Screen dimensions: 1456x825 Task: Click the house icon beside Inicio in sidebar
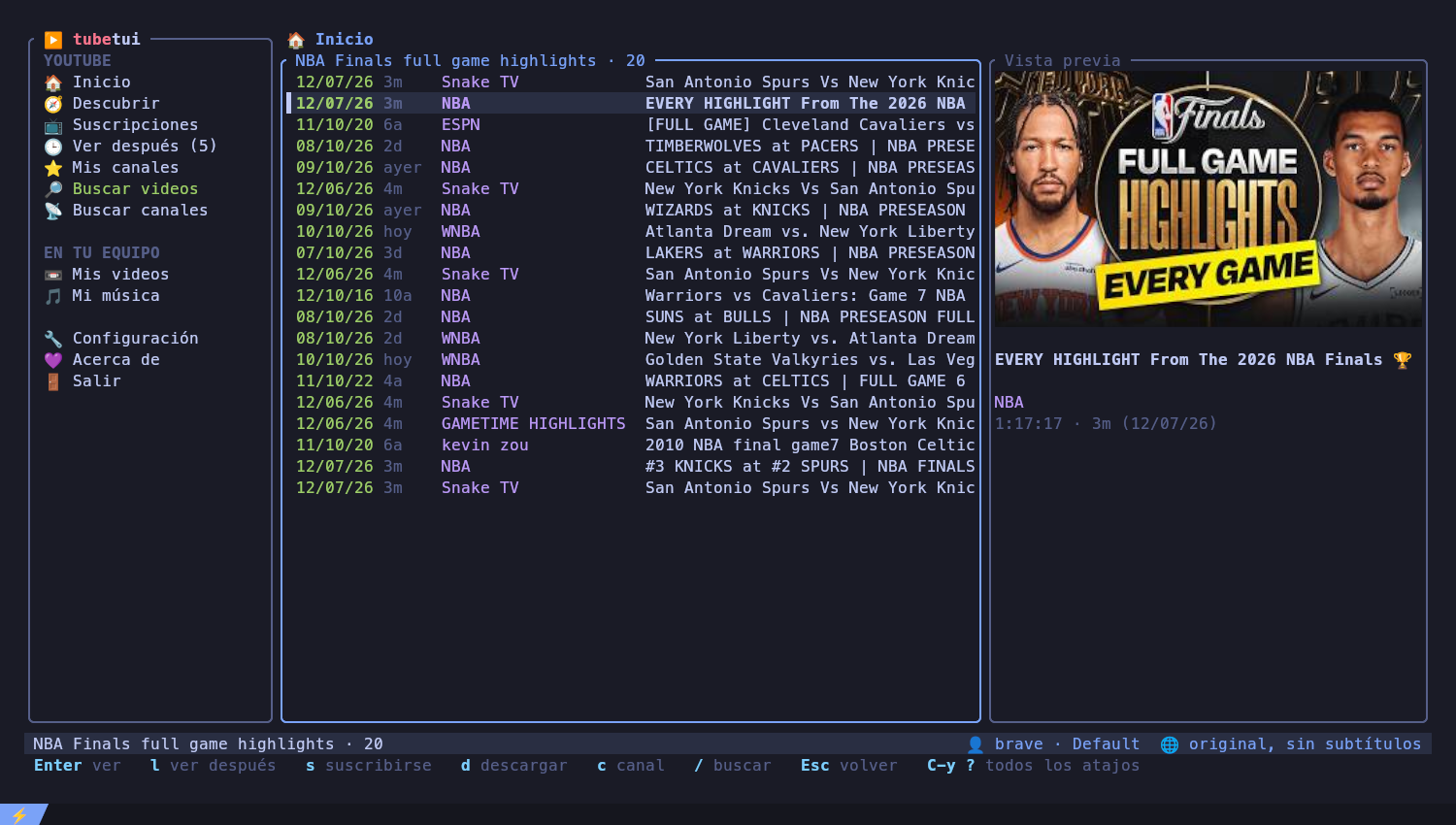[53, 82]
